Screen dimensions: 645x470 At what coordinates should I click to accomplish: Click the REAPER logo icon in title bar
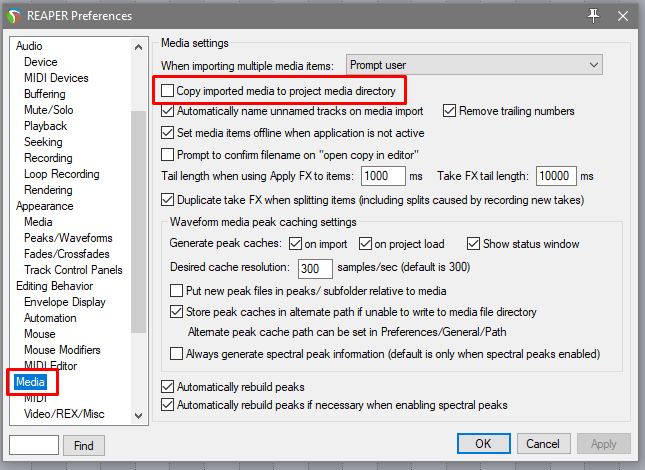click(14, 16)
